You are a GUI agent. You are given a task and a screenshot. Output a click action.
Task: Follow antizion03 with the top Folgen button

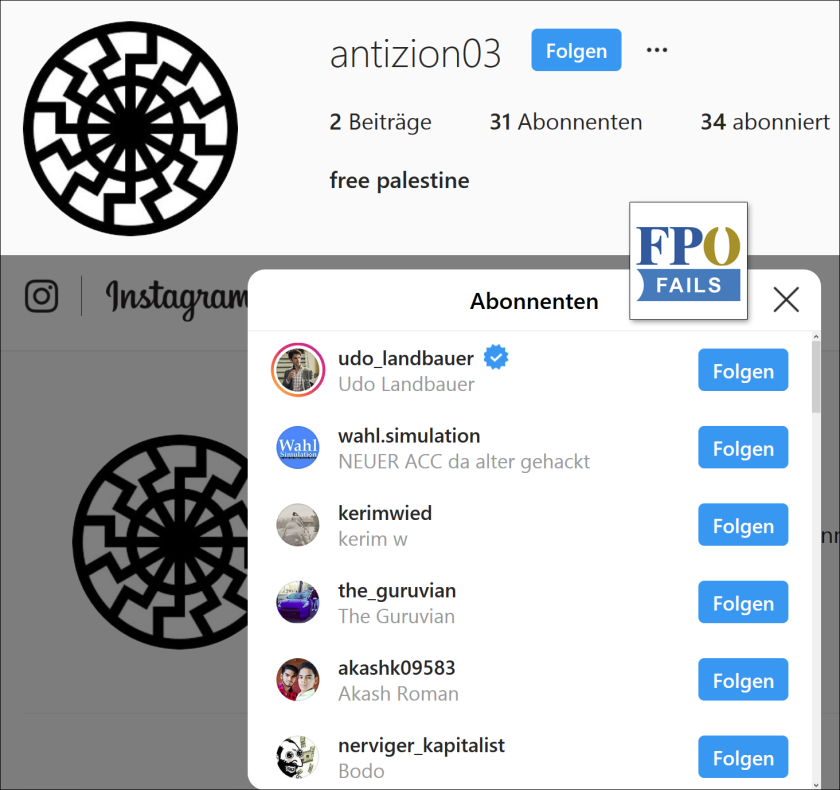pyautogui.click(x=576, y=50)
